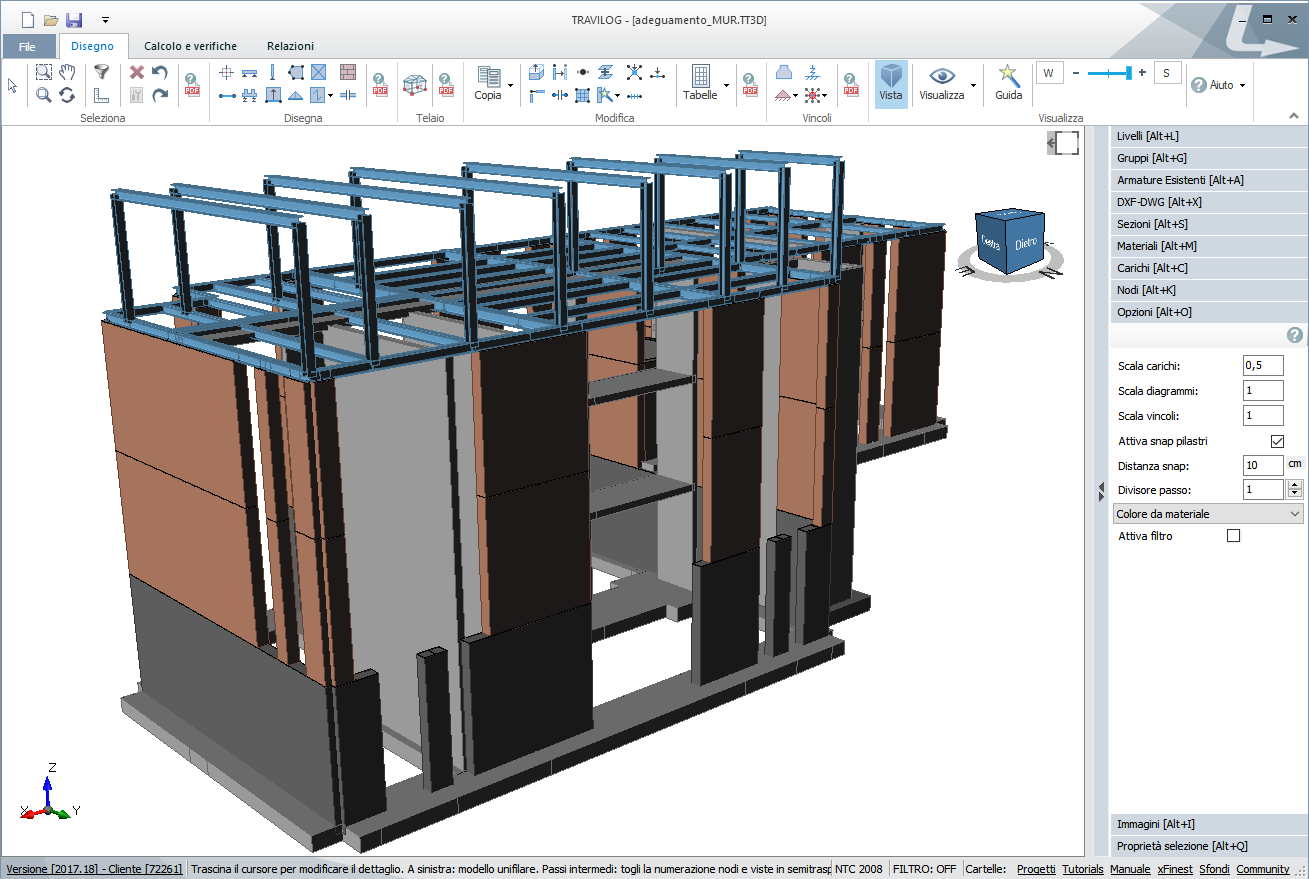The image size is (1309, 879).
Task: Select the brick wall drawing tool
Action: coord(347,72)
